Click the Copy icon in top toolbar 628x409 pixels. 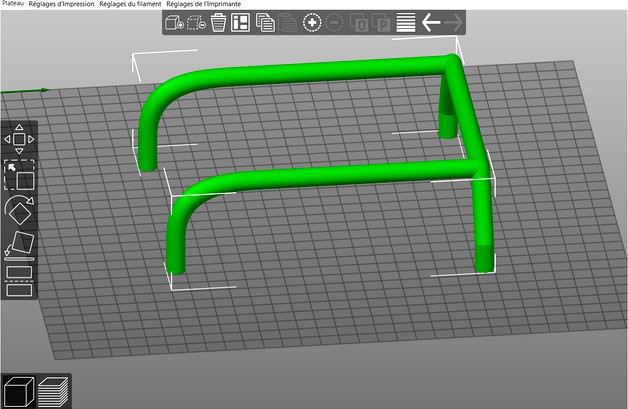pos(265,23)
